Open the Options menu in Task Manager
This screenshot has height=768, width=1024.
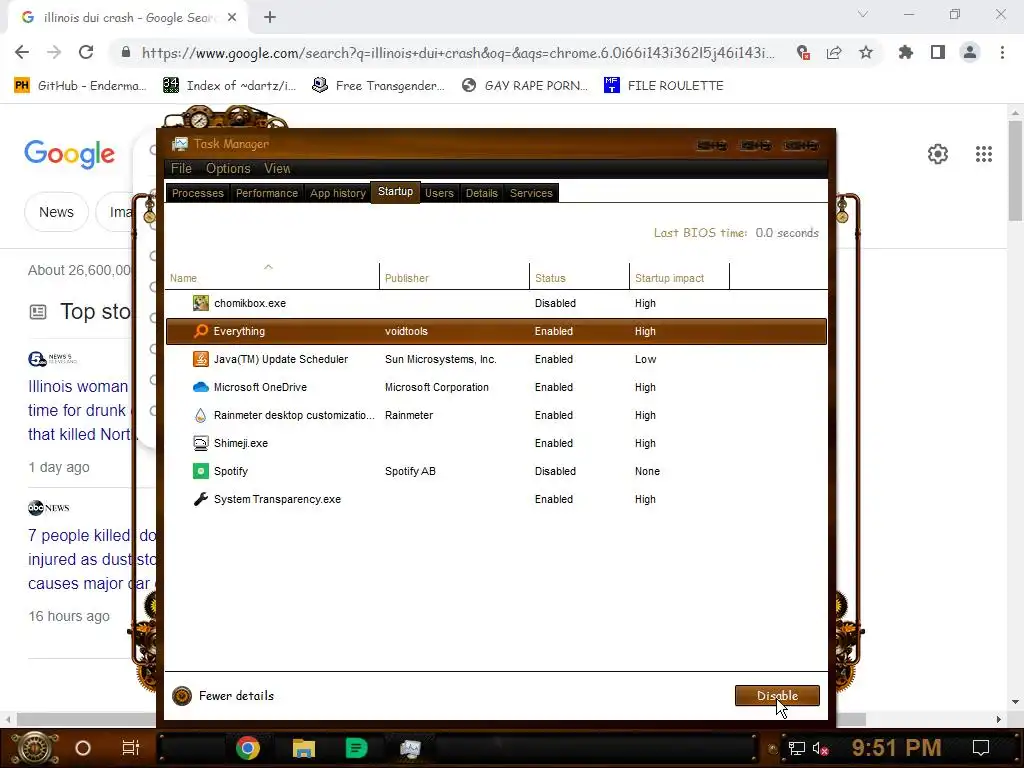pyautogui.click(x=228, y=168)
